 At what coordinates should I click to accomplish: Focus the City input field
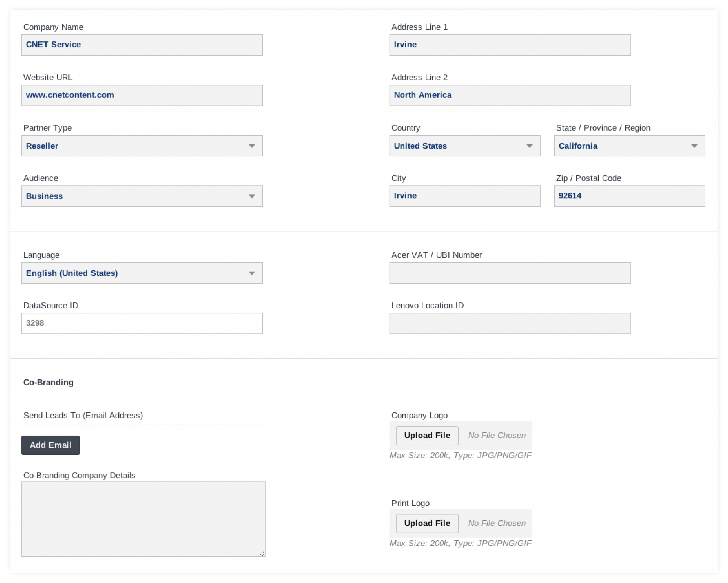click(465, 196)
